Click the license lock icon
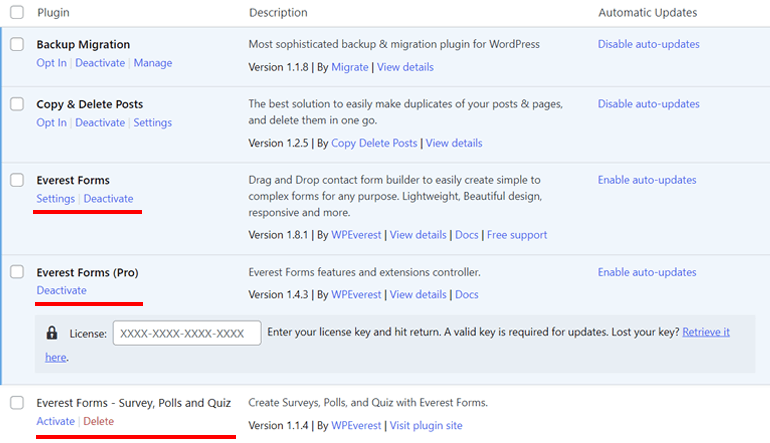The image size is (770, 443). point(52,333)
